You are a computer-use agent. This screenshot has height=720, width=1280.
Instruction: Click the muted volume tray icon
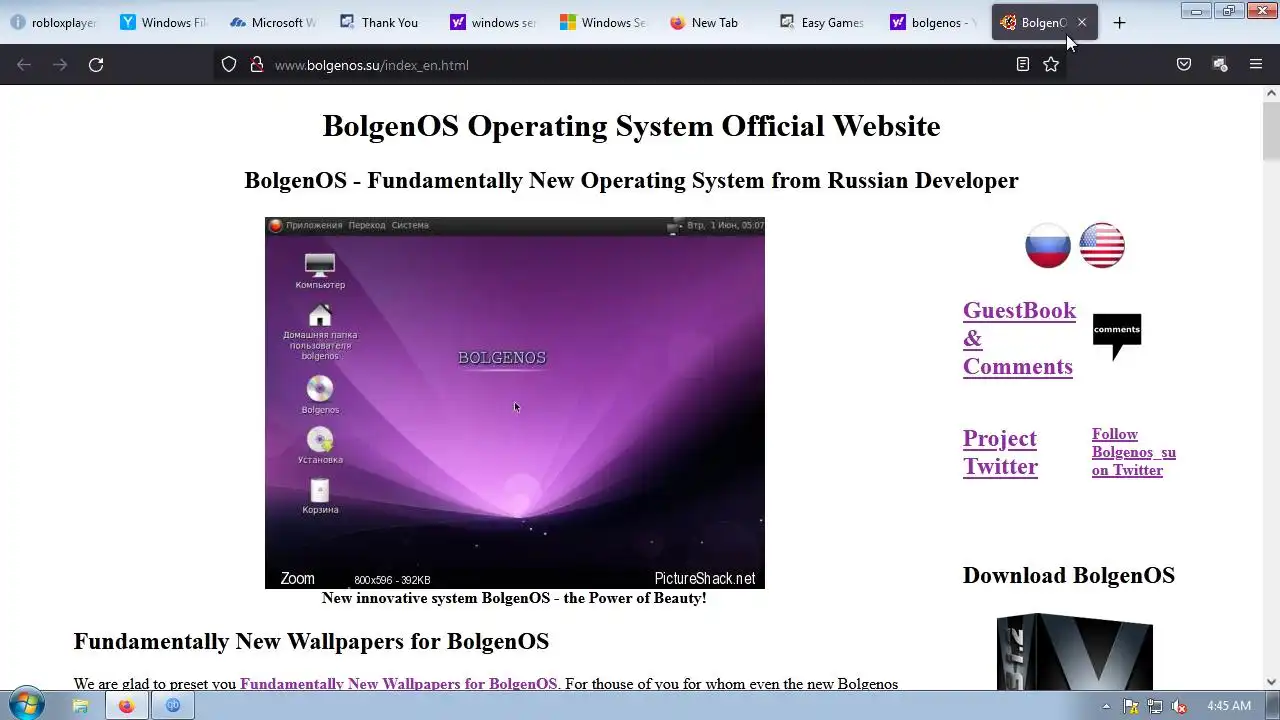coord(1179,706)
